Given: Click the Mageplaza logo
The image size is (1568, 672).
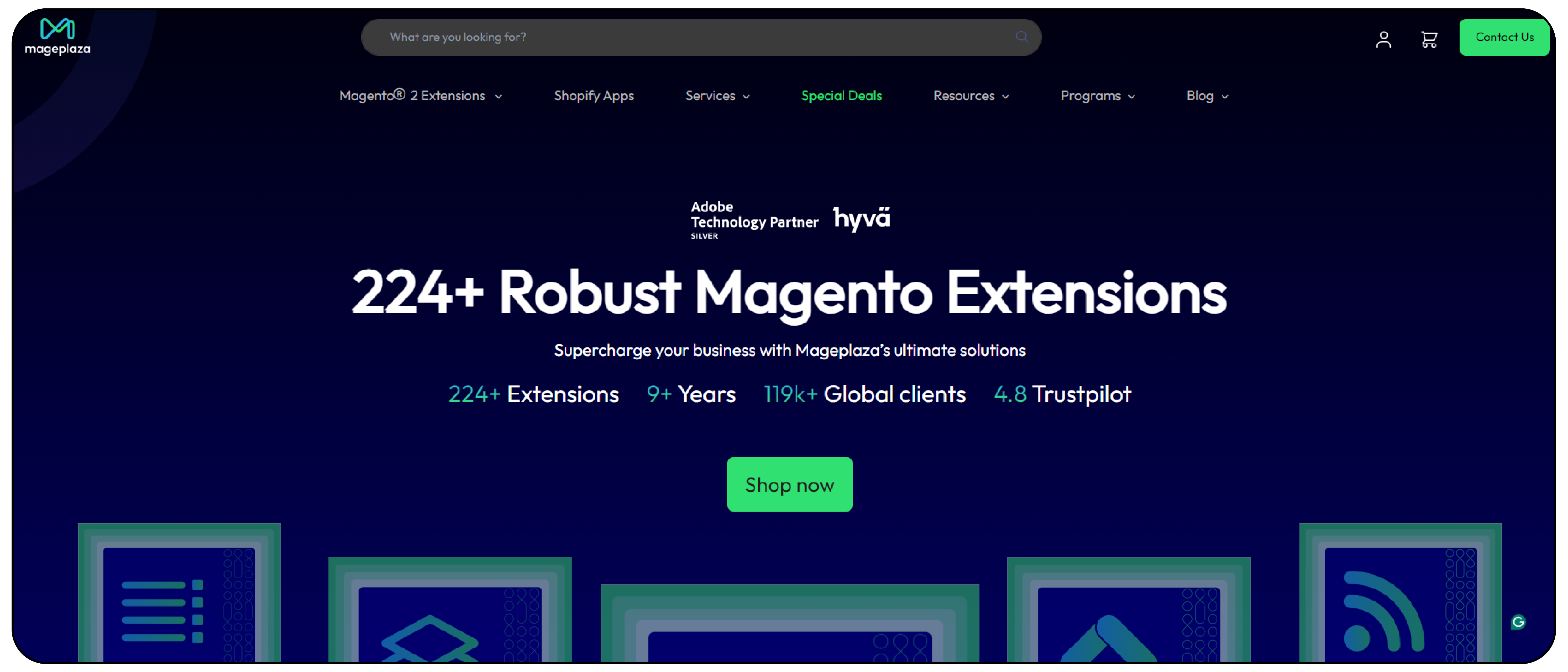Looking at the screenshot, I should pyautogui.click(x=57, y=36).
